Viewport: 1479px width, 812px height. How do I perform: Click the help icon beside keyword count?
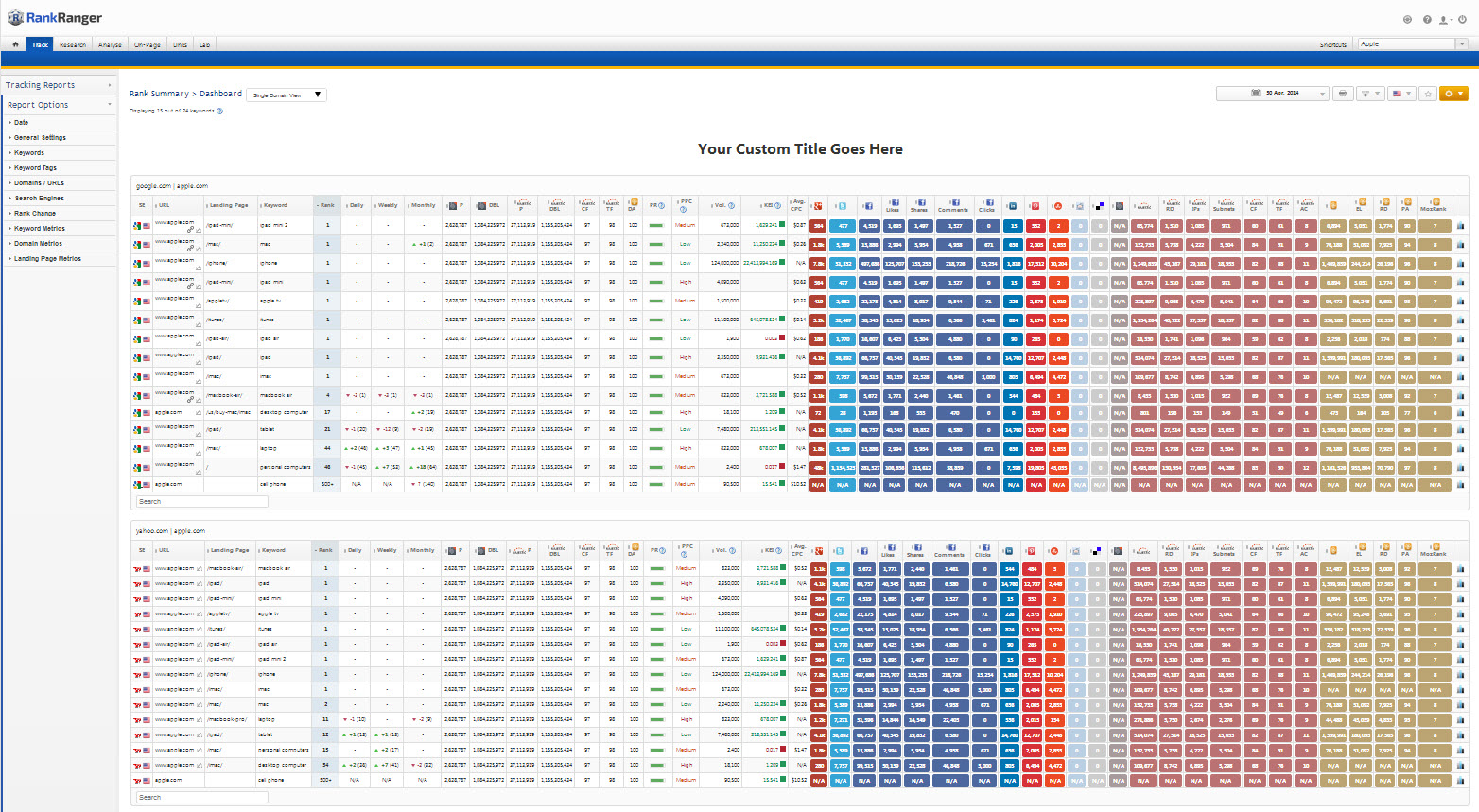point(220,112)
